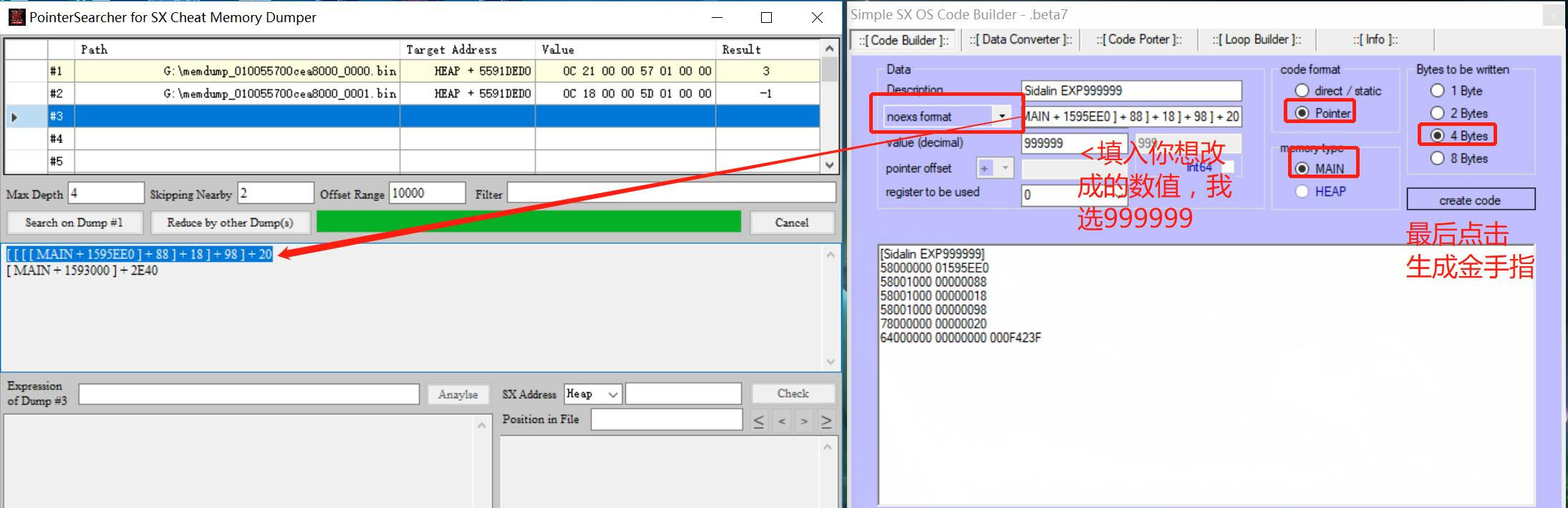This screenshot has width=1568, height=508.
Task: Click generated code line 64000000 00000000 000F423F
Action: [961, 338]
